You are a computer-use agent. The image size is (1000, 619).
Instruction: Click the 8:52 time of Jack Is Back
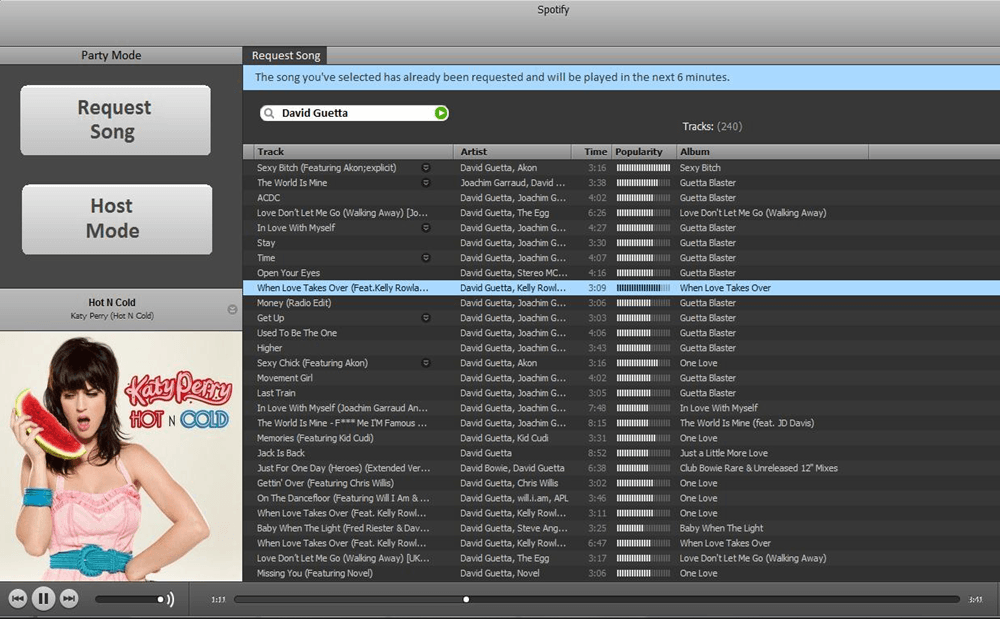[597, 453]
